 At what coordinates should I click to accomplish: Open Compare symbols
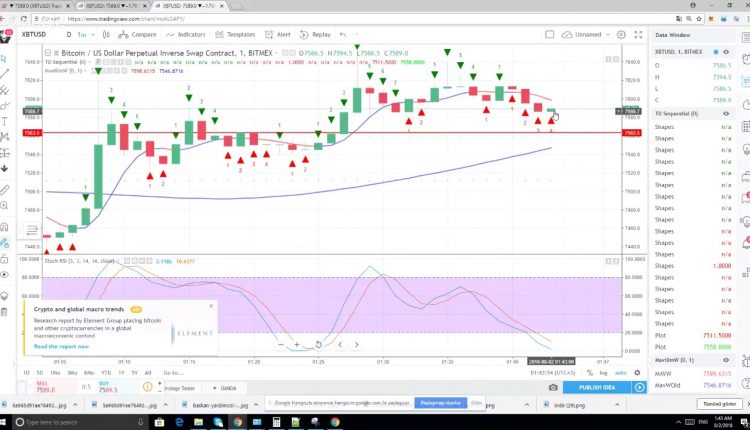coord(137,34)
